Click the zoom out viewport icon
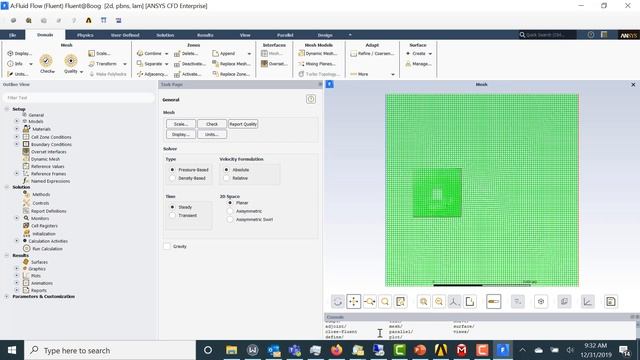Image resolution: width=640 pixels, height=360 pixels. [439, 302]
